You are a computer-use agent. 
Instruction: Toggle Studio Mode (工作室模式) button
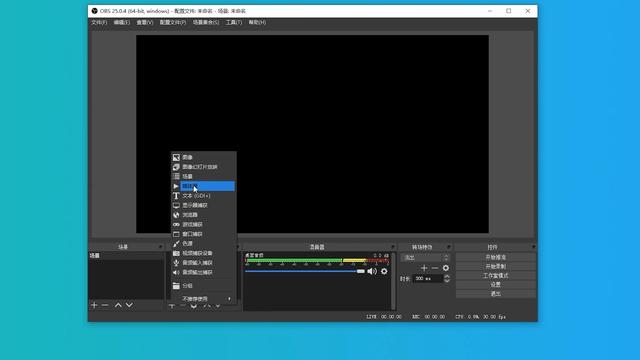click(496, 276)
